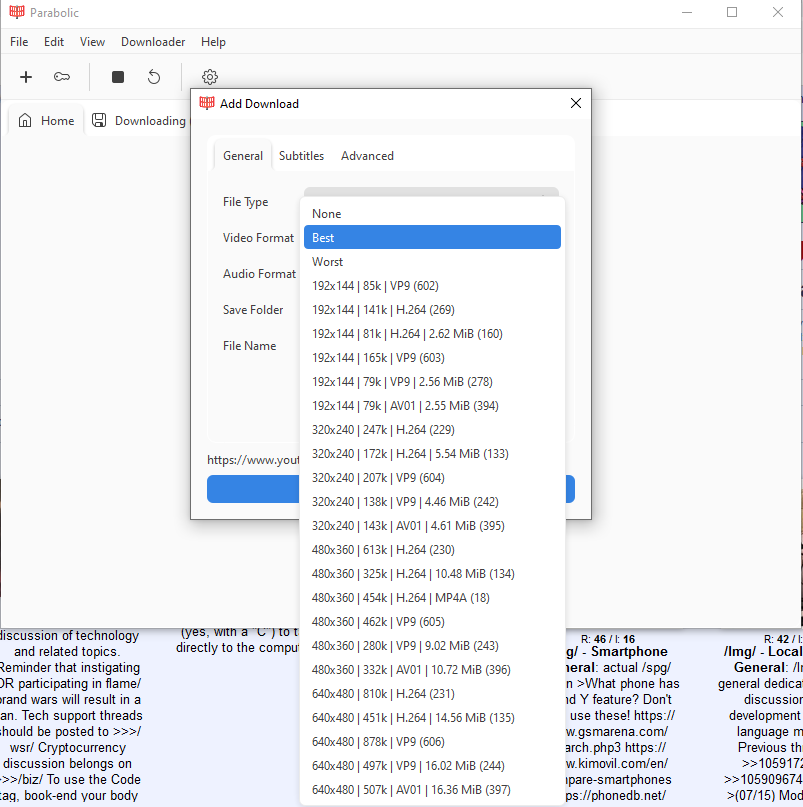The height and width of the screenshot is (807, 803).
Task: Minimize the Parabolic window
Action: (x=687, y=12)
